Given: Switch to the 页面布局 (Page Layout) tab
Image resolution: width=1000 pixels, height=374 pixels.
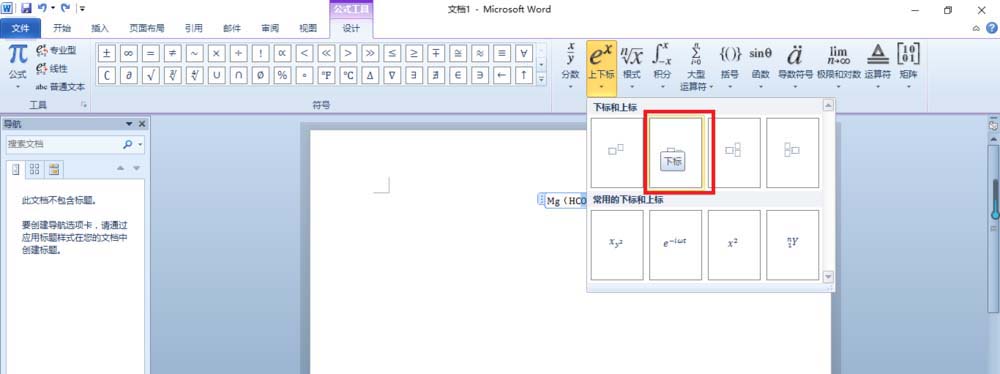Looking at the screenshot, I should click(147, 28).
